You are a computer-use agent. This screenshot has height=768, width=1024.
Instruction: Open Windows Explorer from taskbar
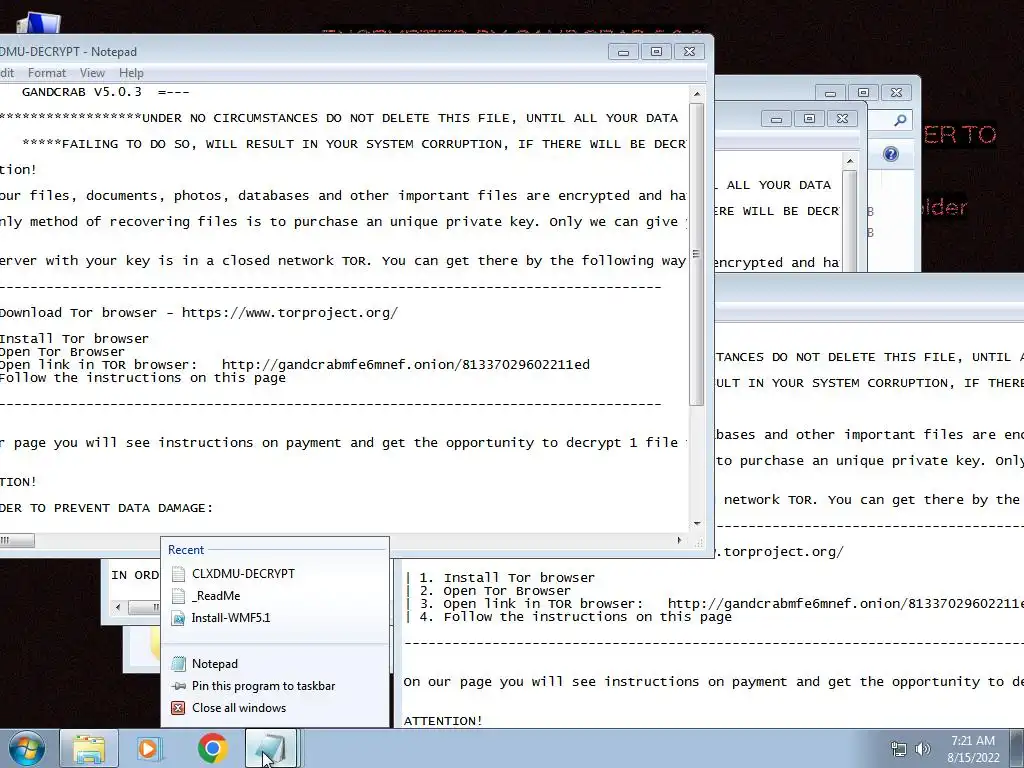[89, 748]
